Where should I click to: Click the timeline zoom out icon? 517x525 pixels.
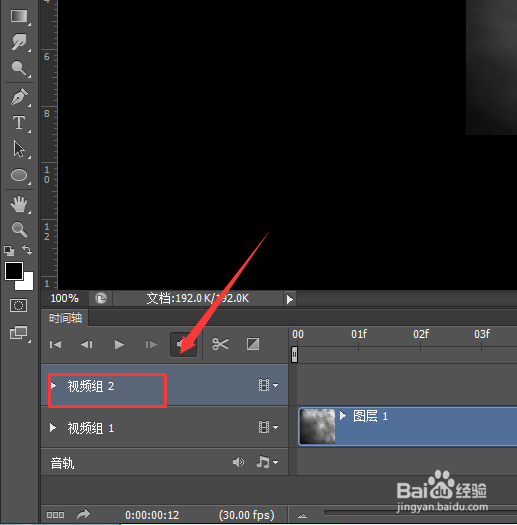(302, 516)
